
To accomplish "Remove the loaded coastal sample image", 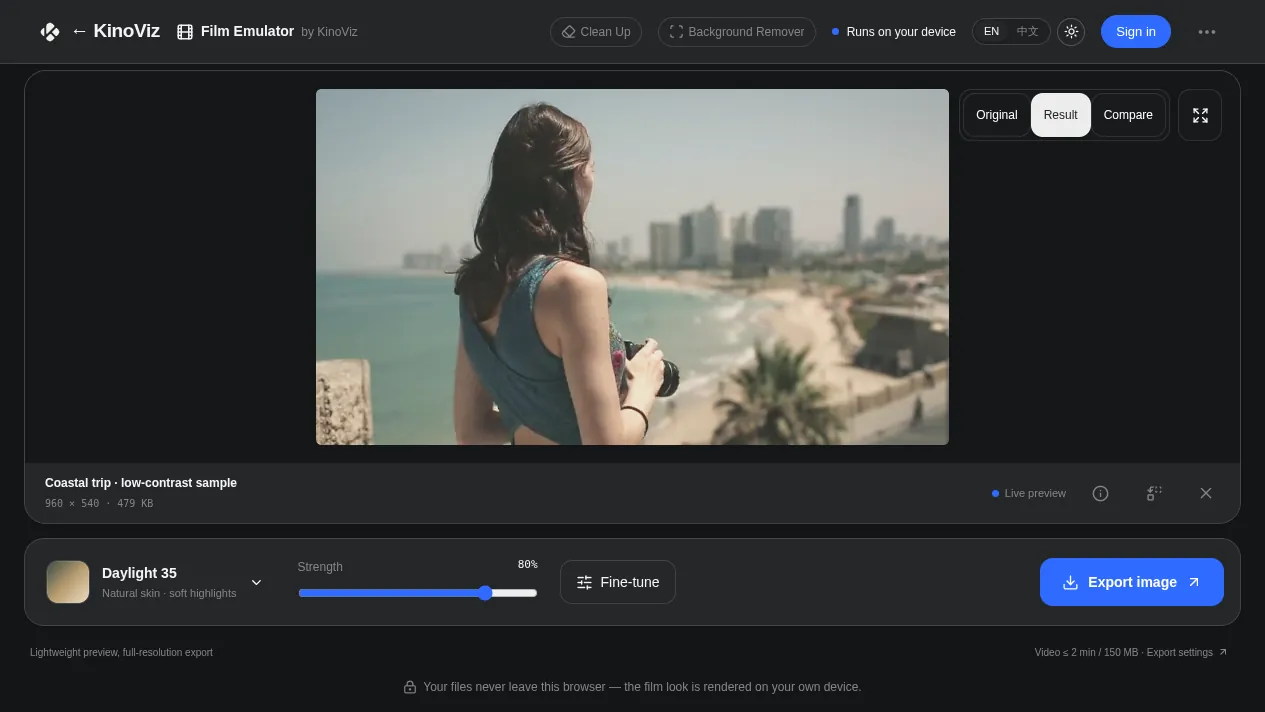I will click(x=1206, y=493).
